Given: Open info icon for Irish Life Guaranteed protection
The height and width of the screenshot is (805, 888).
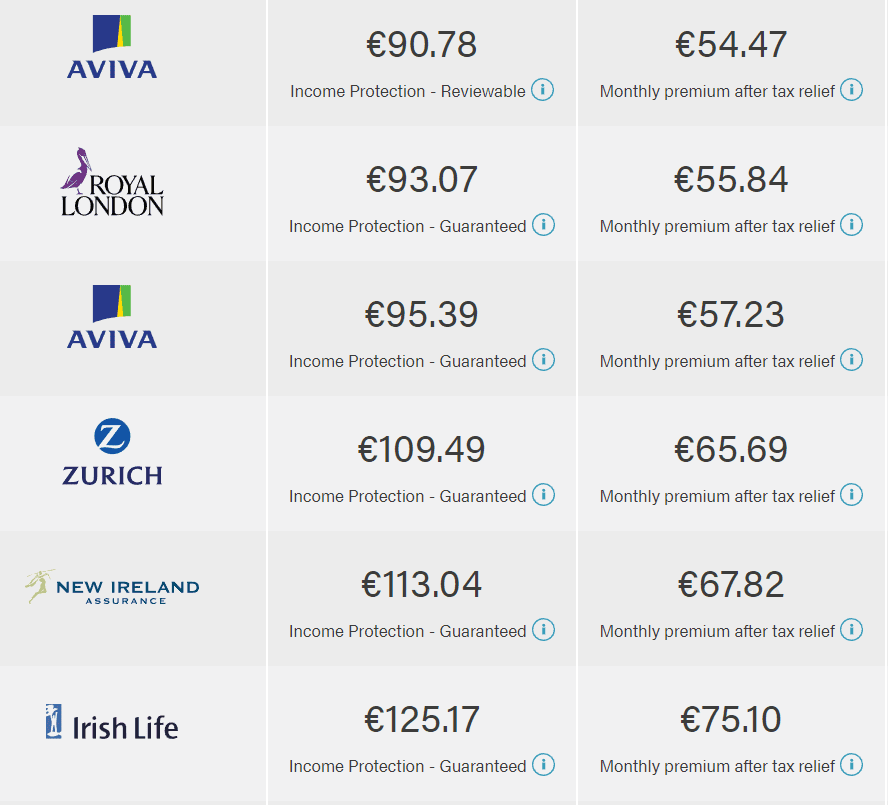Looking at the screenshot, I should pos(543,765).
